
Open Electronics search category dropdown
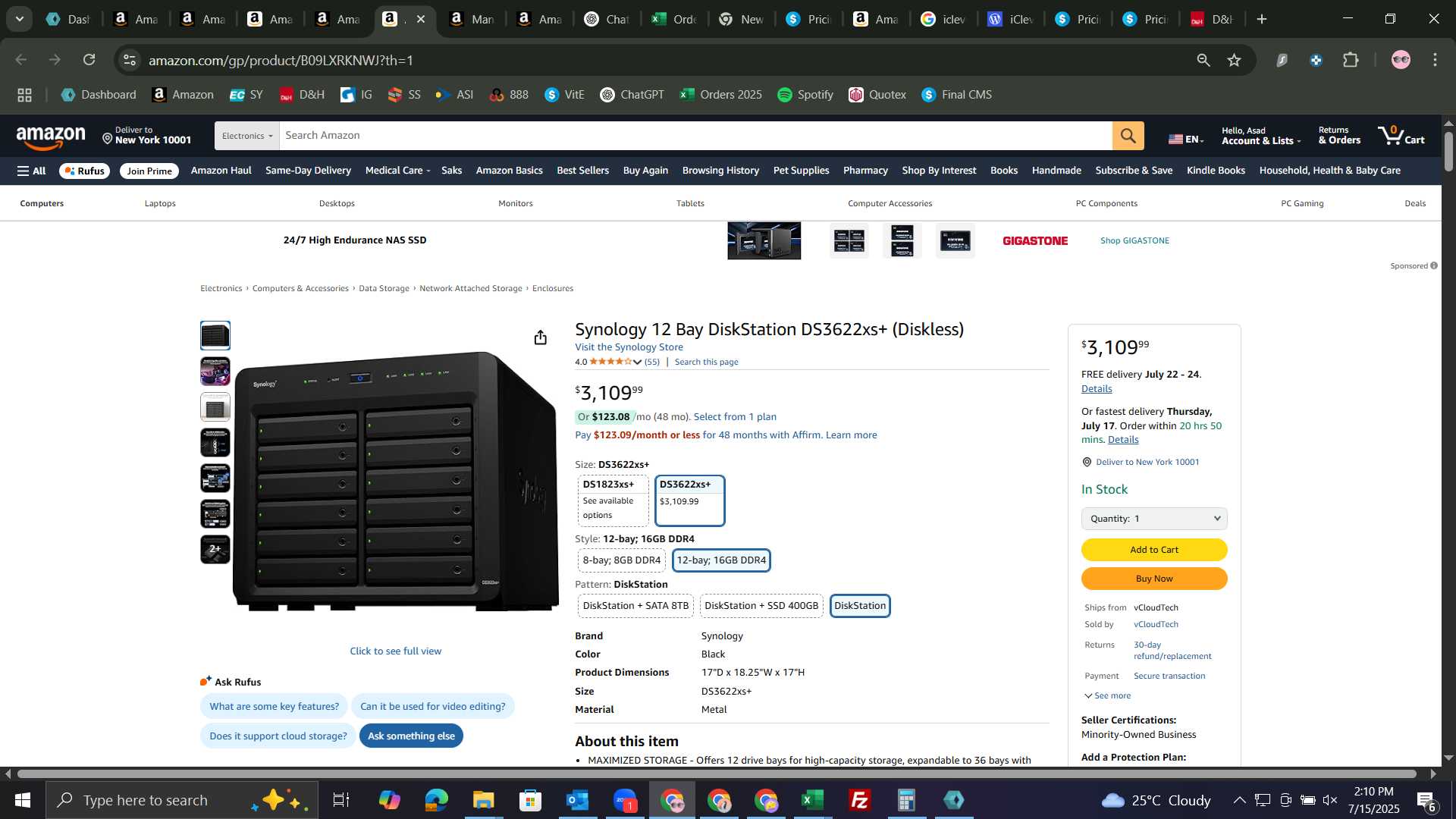coord(246,136)
